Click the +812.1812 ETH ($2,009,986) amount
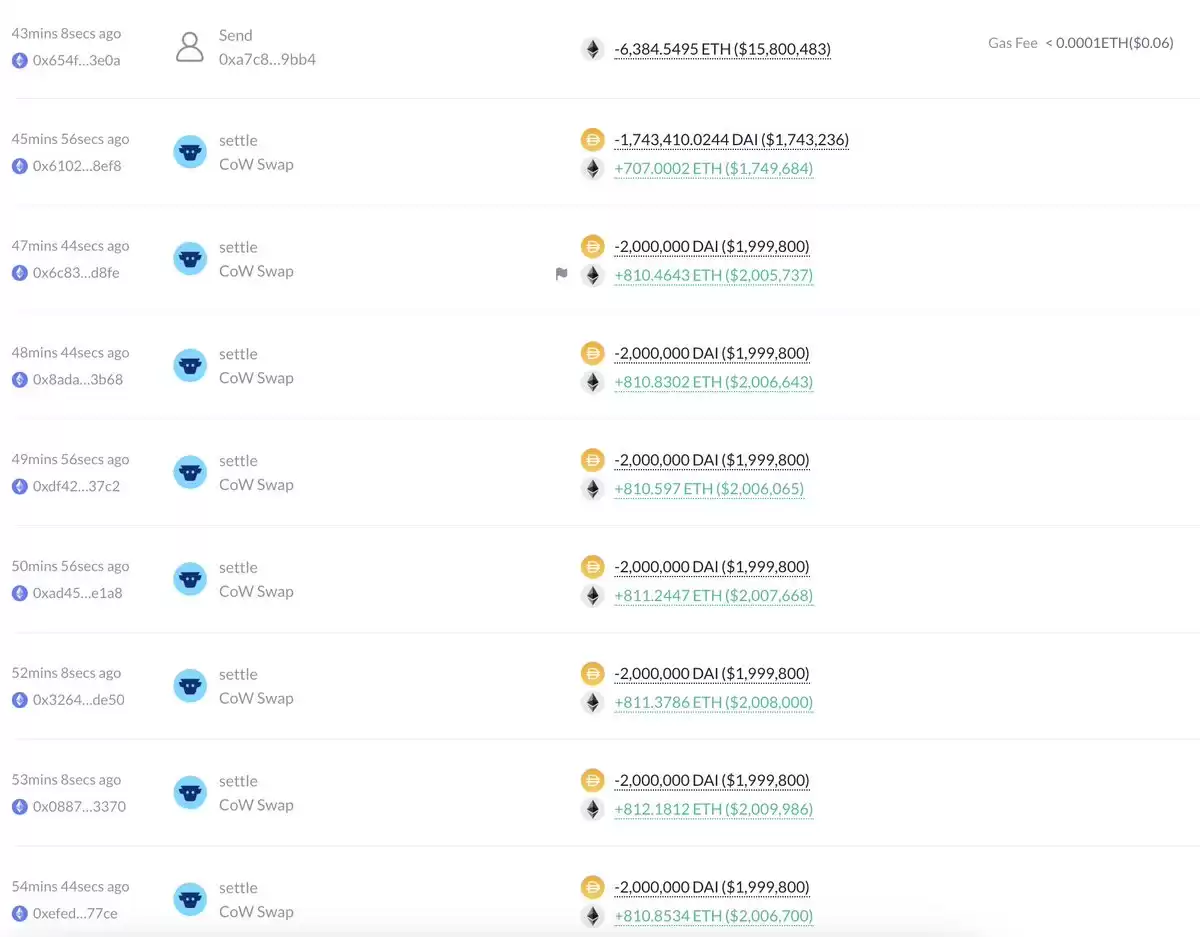This screenshot has height=937, width=1200. 714,809
